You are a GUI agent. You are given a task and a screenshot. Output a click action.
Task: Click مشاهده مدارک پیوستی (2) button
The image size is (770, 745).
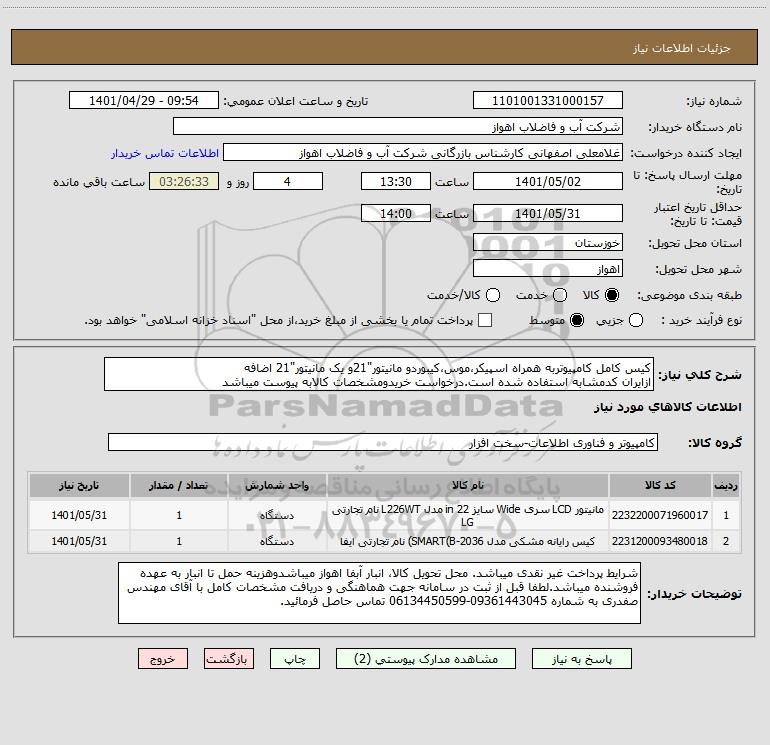(x=426, y=659)
